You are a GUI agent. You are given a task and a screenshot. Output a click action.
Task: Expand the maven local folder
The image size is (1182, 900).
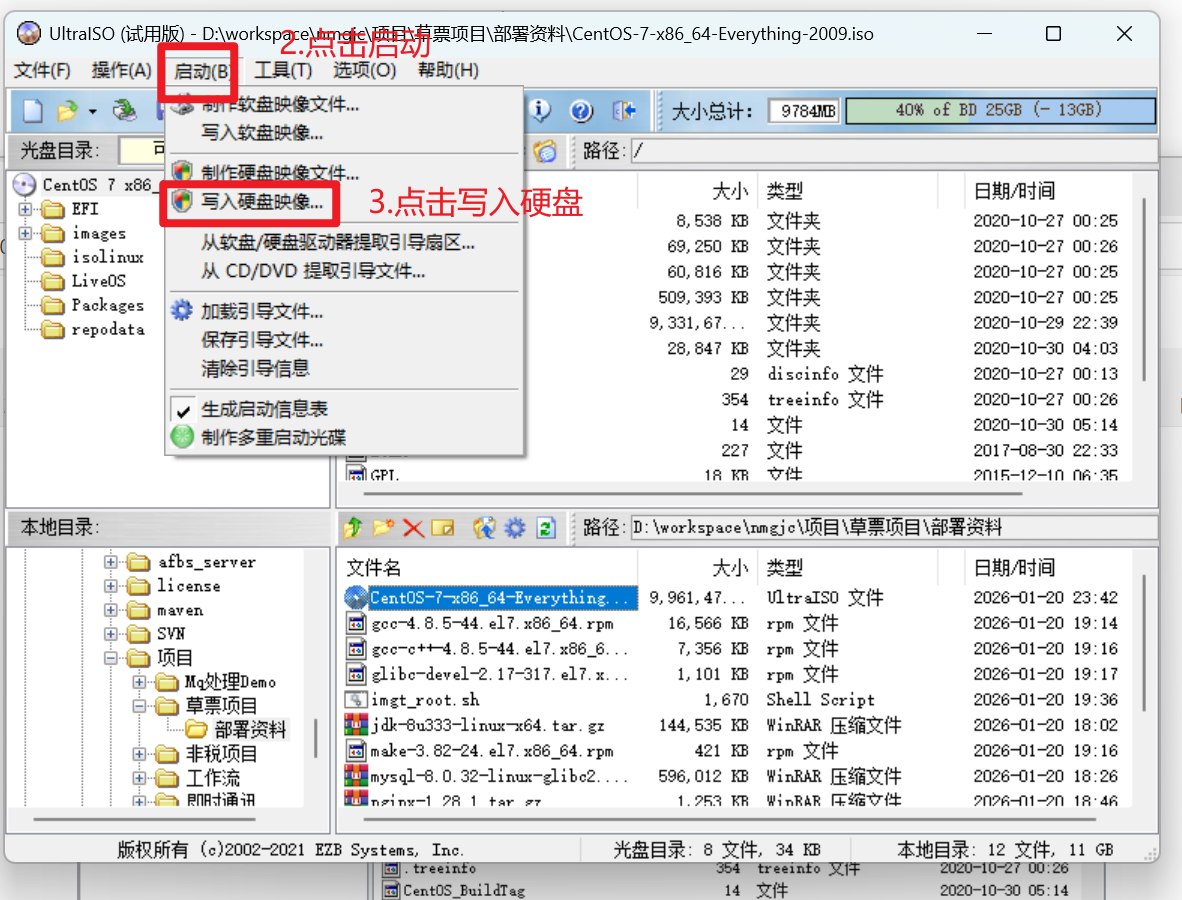tap(111, 610)
